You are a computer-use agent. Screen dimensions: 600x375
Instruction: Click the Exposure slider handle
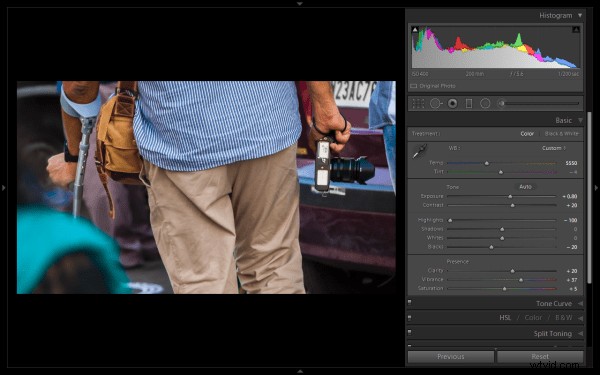510,196
